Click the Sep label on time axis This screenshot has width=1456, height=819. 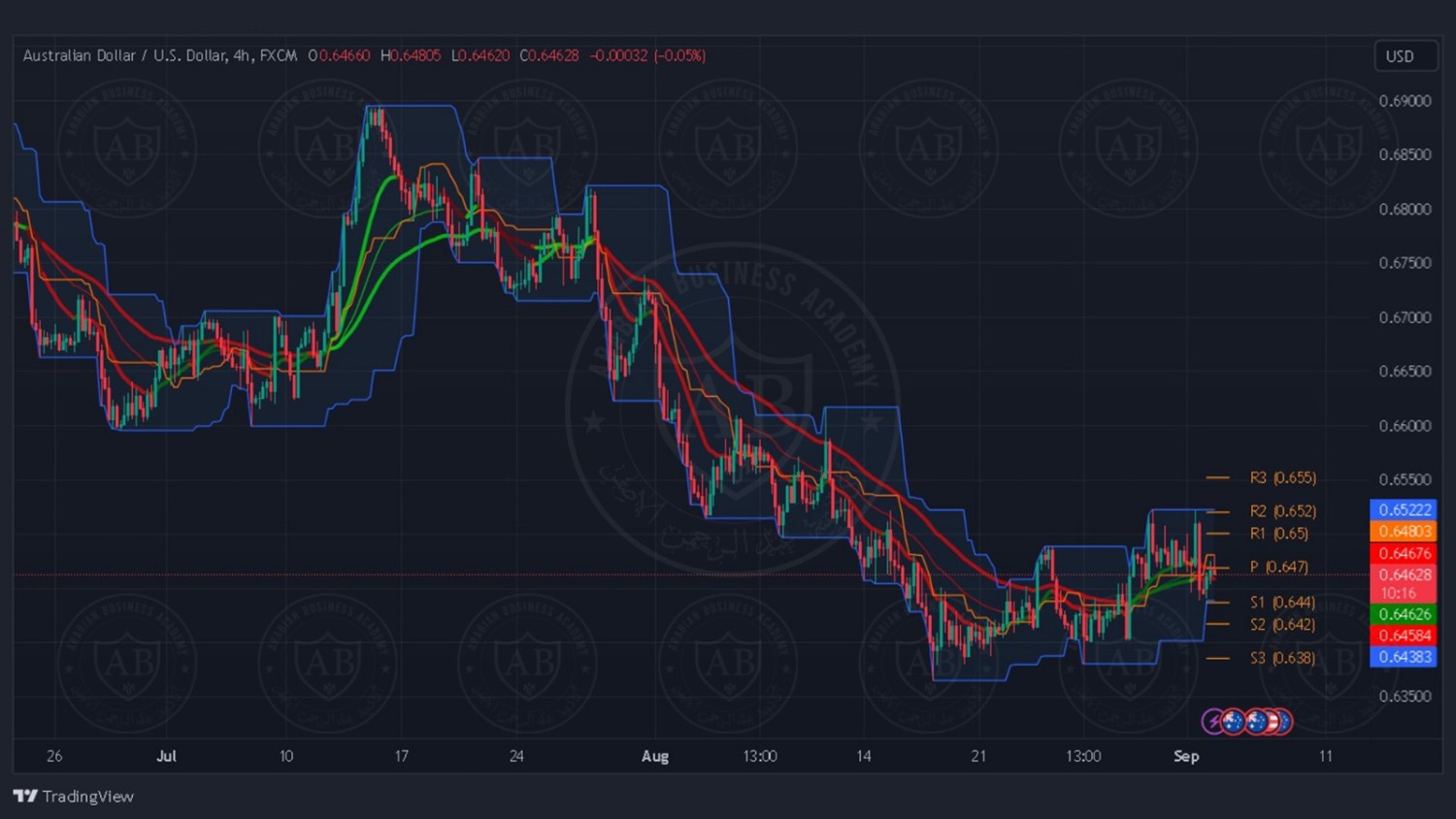pyautogui.click(x=1186, y=756)
